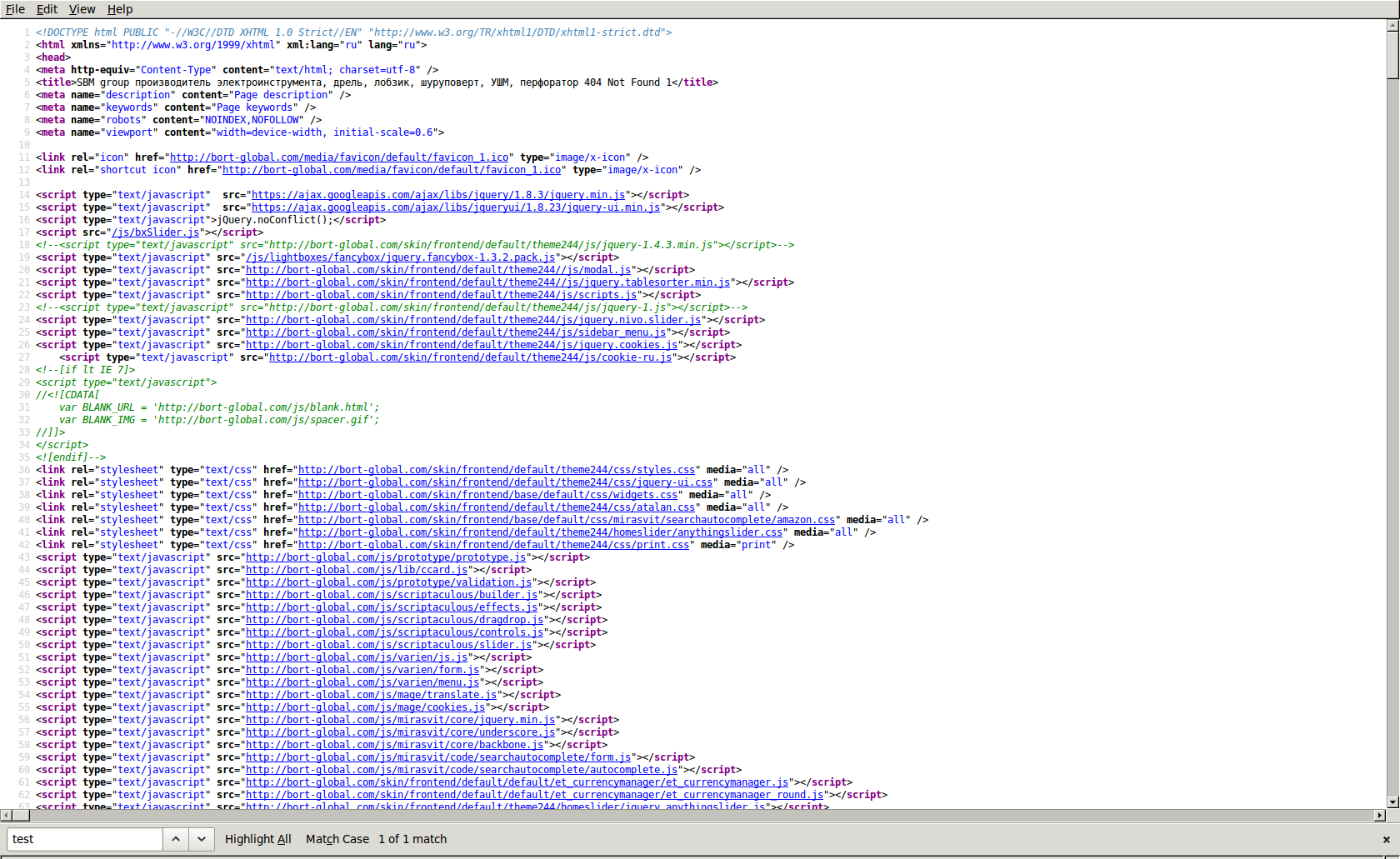Open the mage/translate.js link
1400x859 pixels.
point(371,695)
